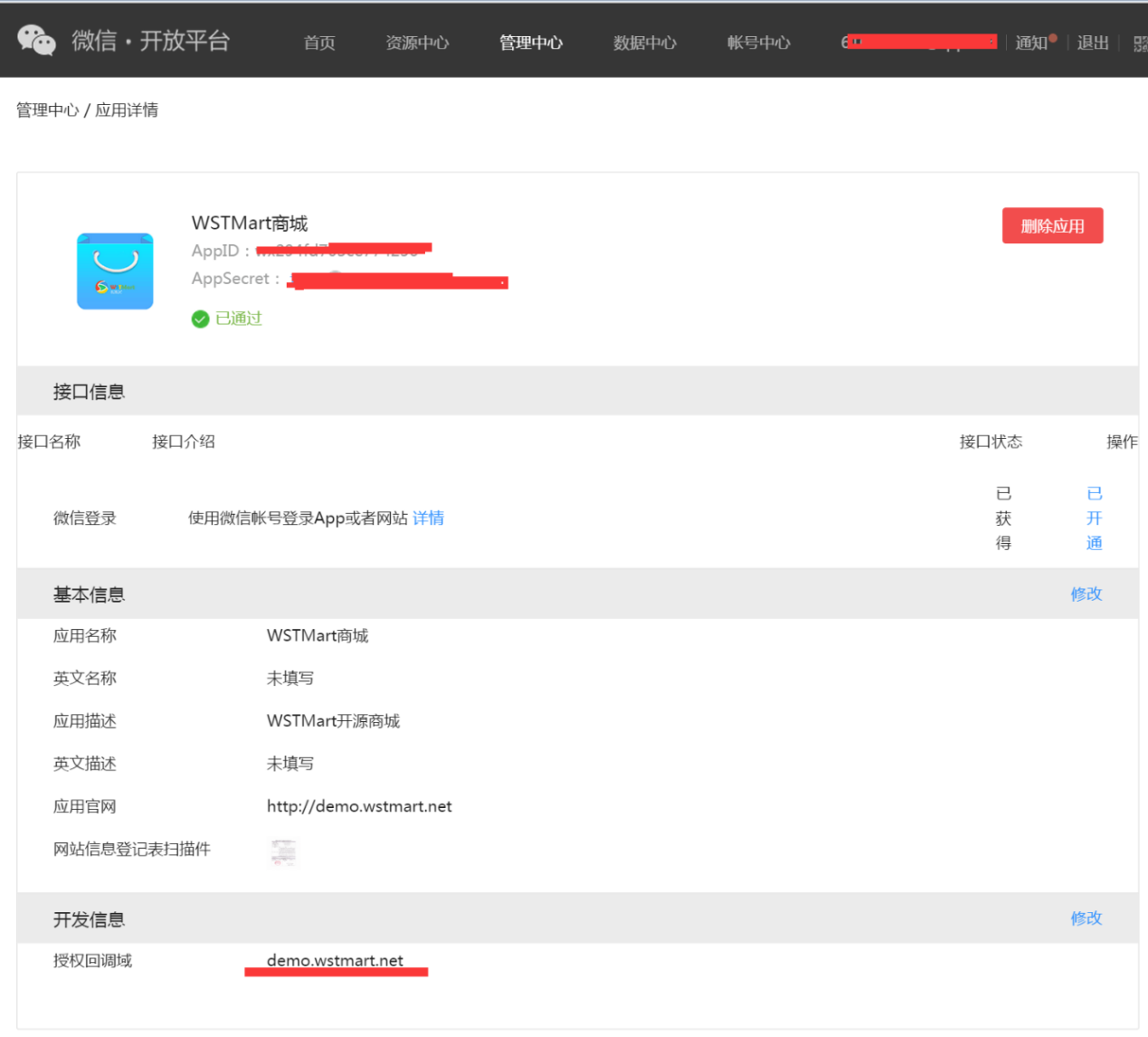Image resolution: width=1148 pixels, height=1037 pixels.
Task: Go to 数据中心 in the nav
Action: pyautogui.click(x=645, y=43)
